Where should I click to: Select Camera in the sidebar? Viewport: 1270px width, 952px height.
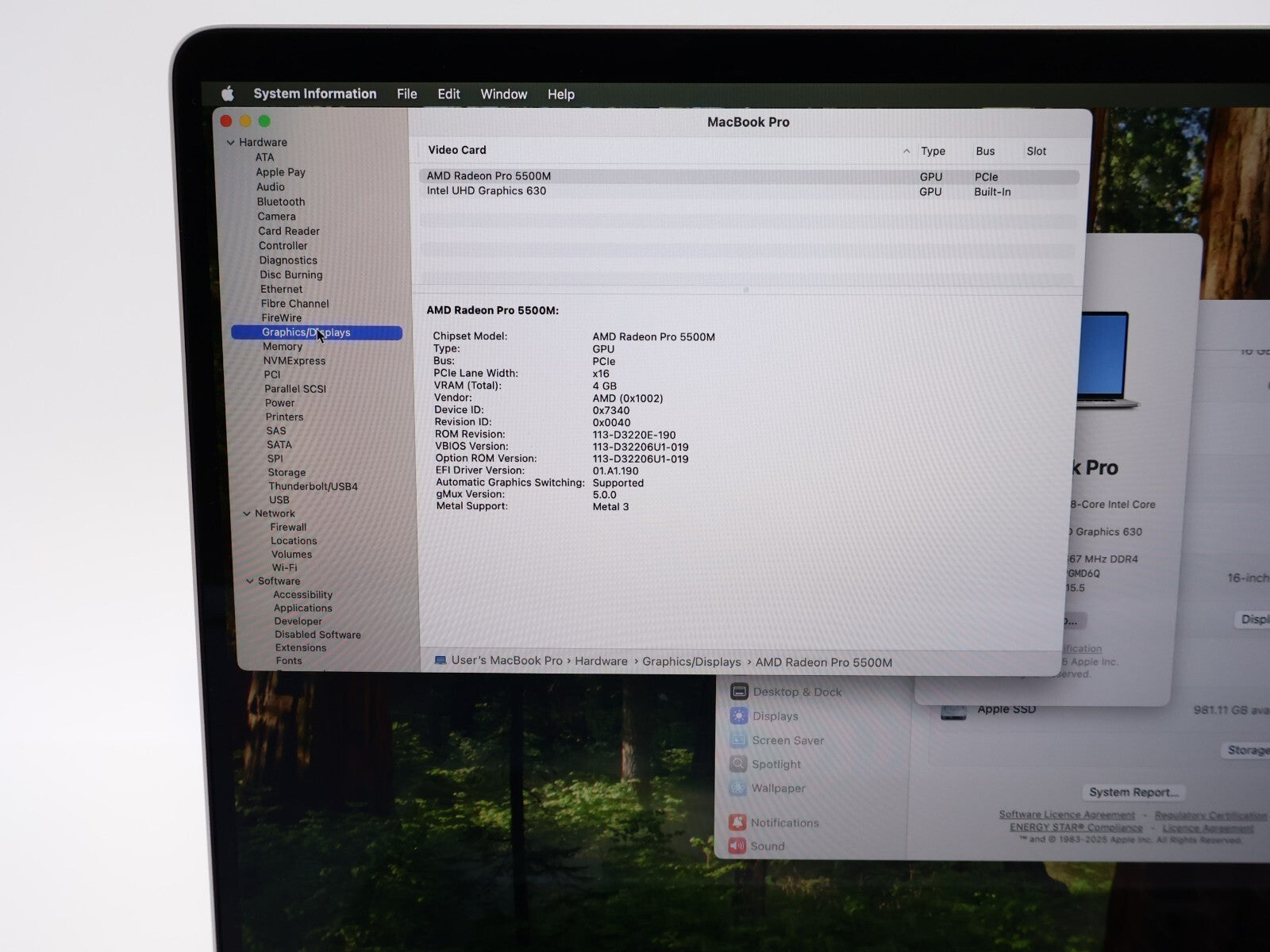[x=276, y=217]
